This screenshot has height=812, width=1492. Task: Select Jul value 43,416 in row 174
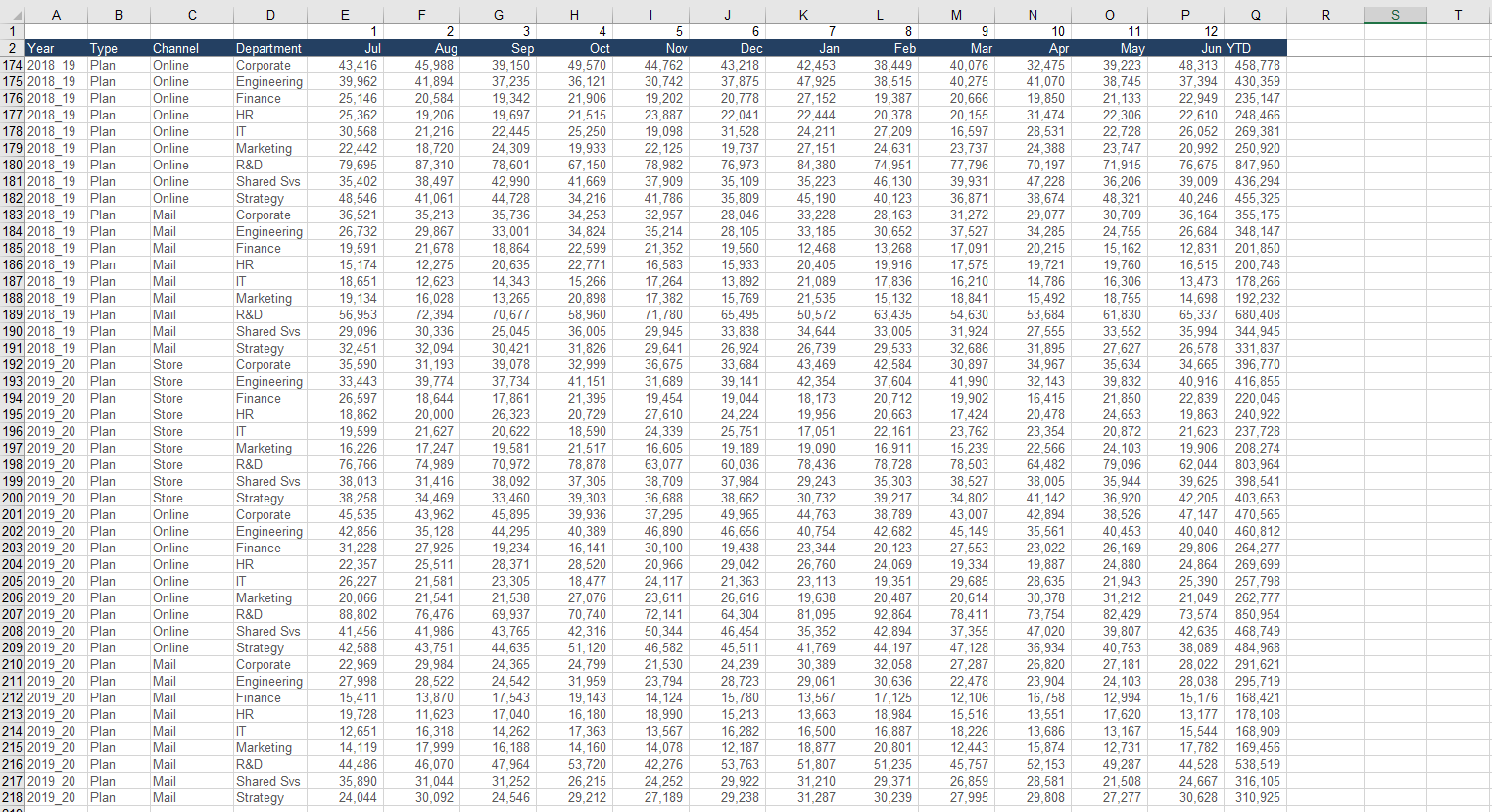345,65
